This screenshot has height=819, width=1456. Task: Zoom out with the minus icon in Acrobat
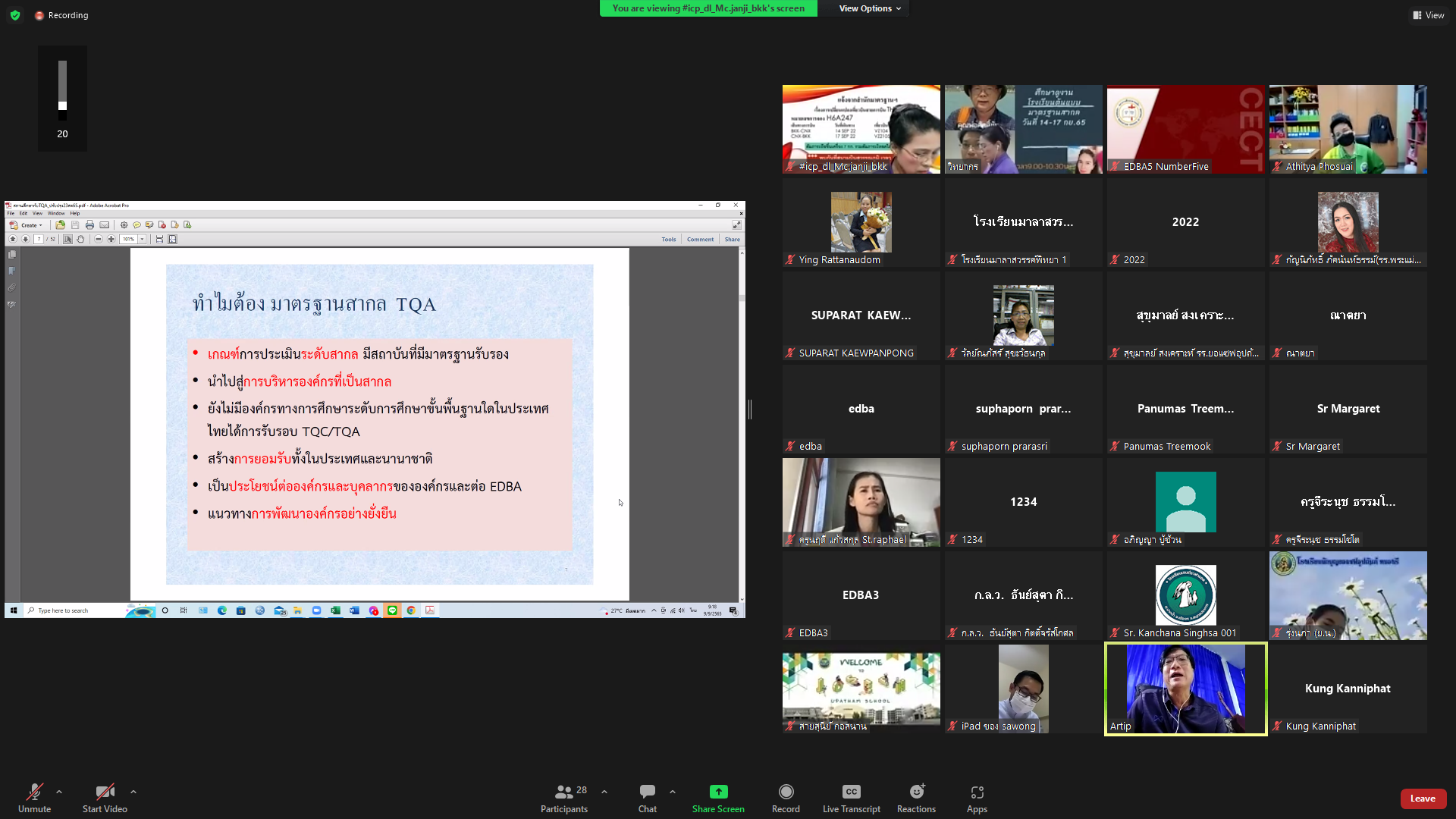99,239
